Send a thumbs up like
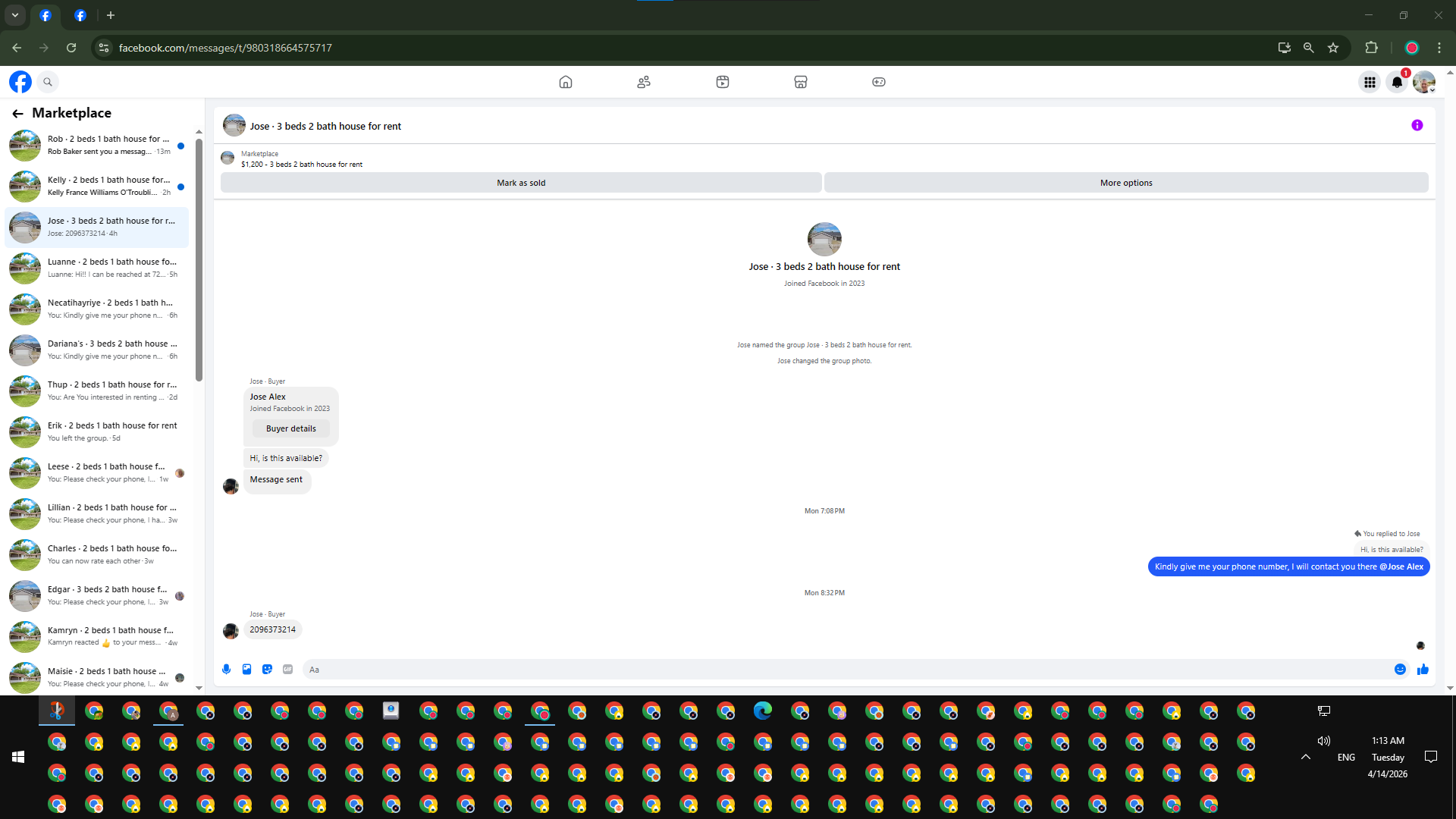The width and height of the screenshot is (1456, 819). point(1423,669)
